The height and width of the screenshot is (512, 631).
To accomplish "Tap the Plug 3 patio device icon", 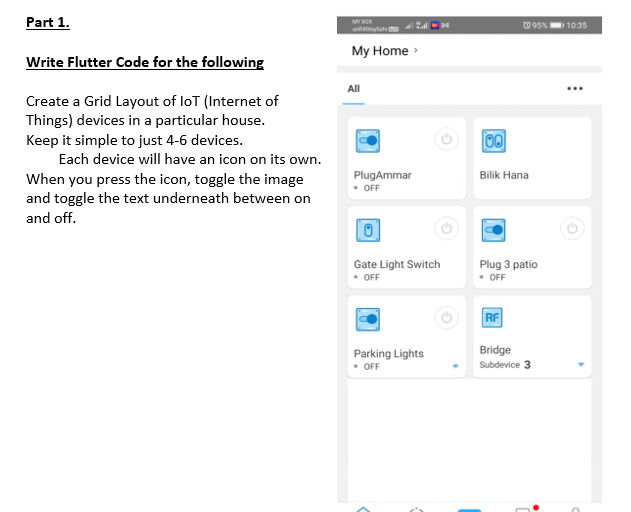I will click(493, 230).
